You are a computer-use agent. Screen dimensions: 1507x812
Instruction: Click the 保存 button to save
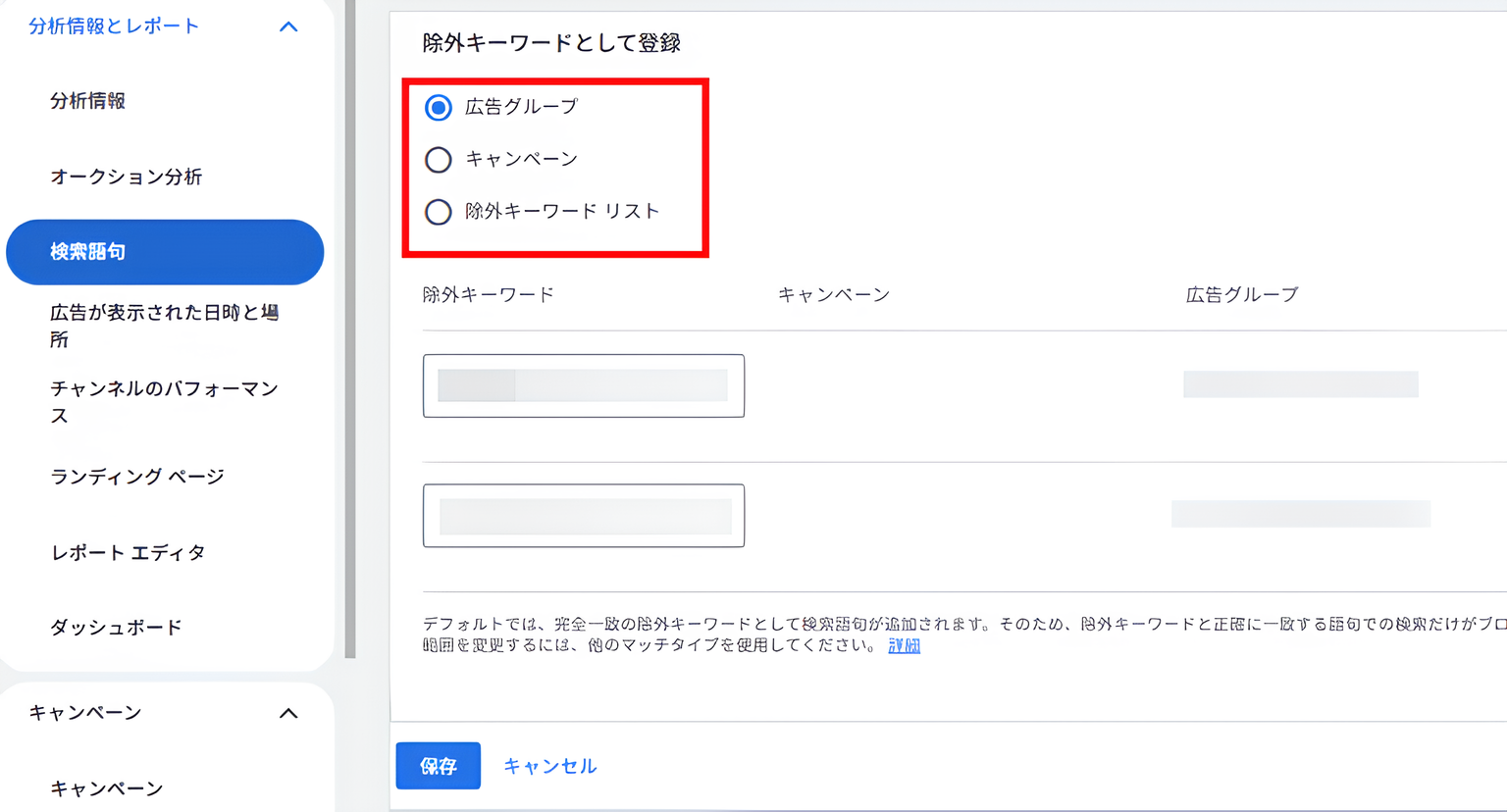[x=438, y=766]
